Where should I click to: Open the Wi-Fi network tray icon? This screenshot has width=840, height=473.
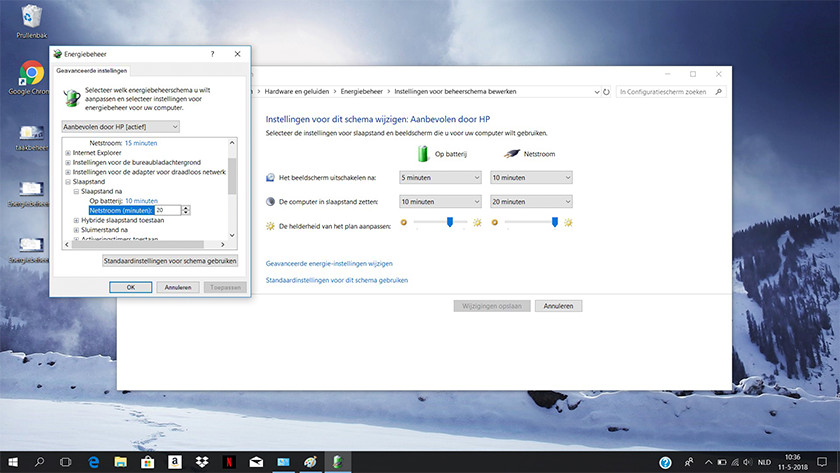coord(735,462)
